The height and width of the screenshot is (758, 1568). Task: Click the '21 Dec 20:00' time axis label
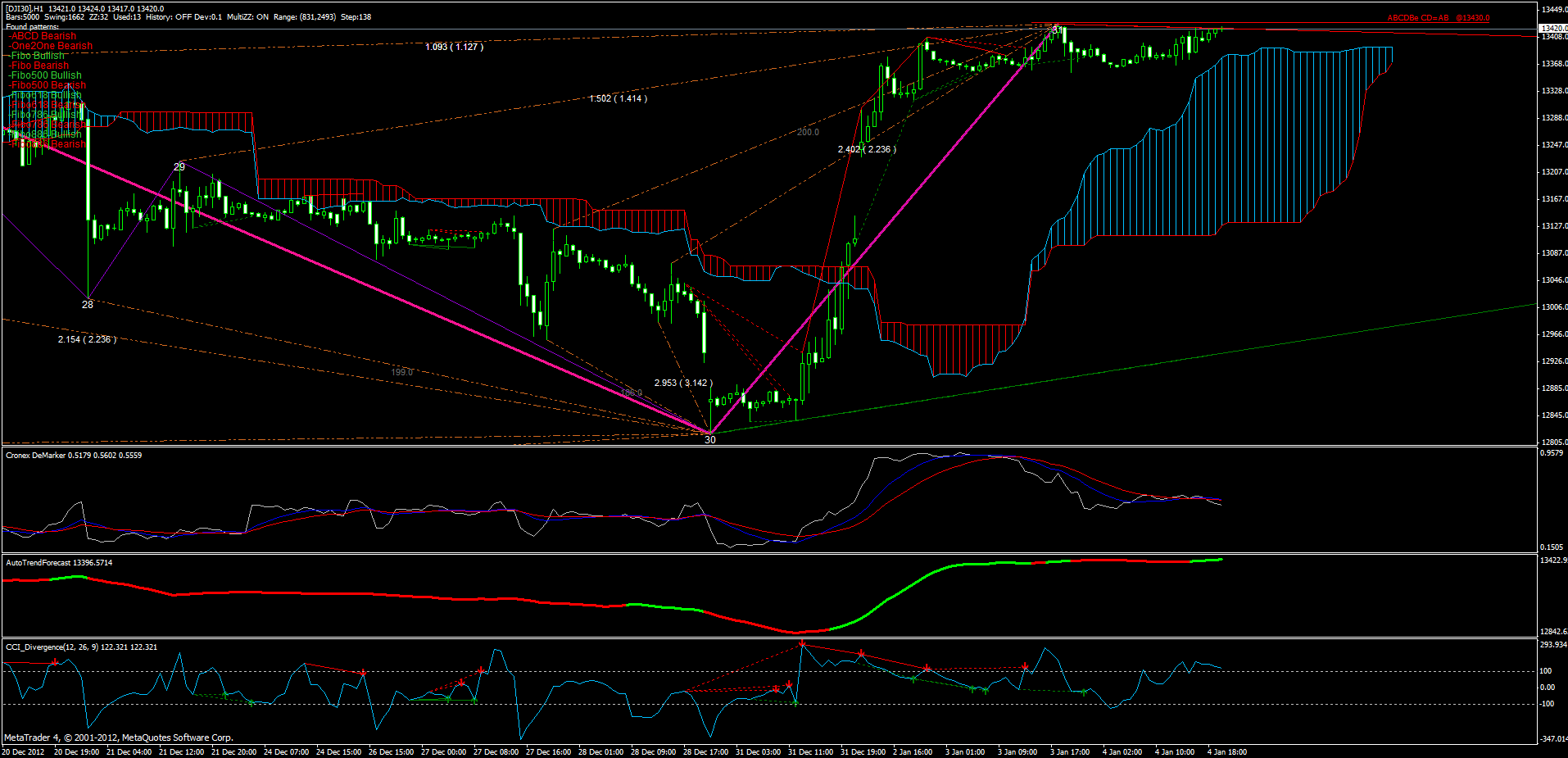click(x=233, y=752)
